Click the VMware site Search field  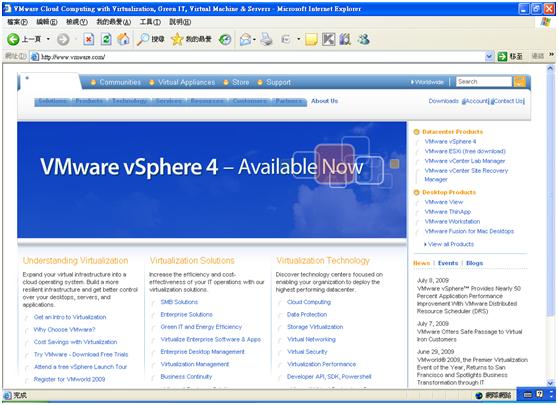484,81
